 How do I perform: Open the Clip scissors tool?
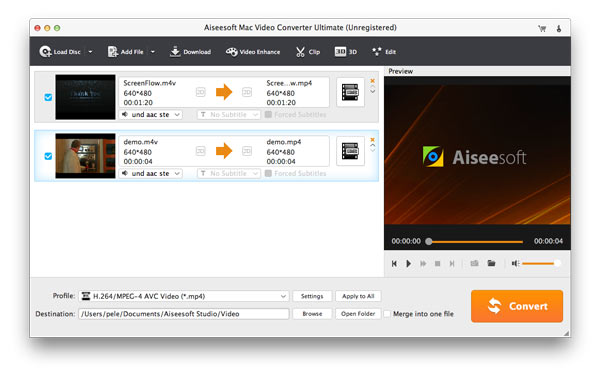pyautogui.click(x=308, y=52)
